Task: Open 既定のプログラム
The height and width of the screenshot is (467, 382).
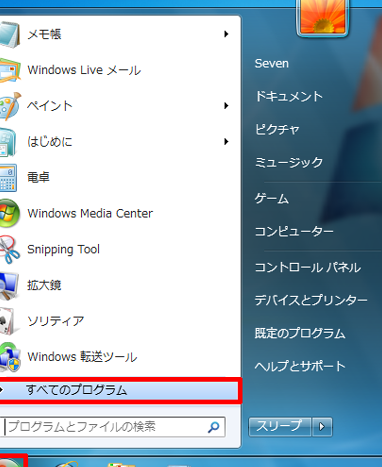Action: [x=300, y=333]
